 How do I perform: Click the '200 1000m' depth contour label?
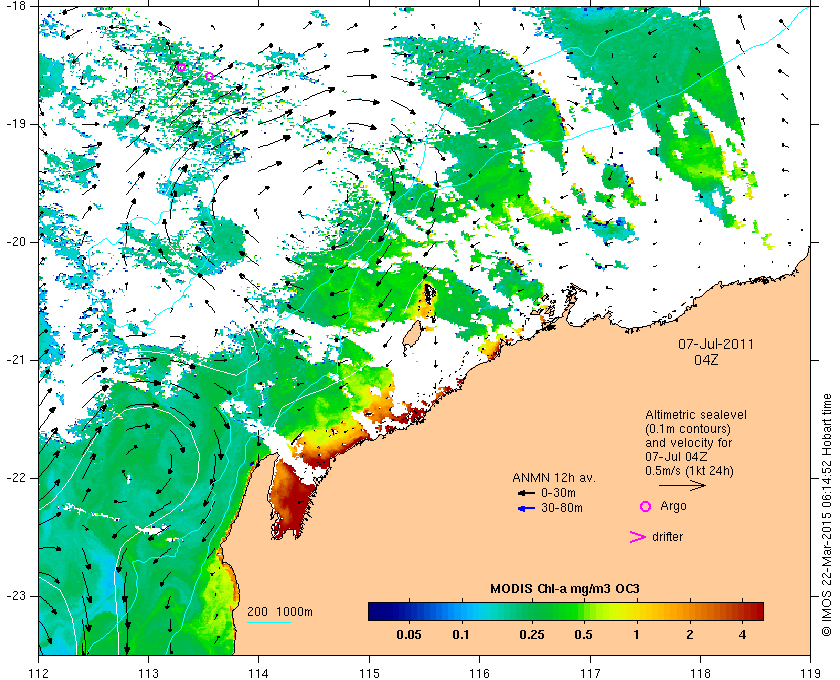pyautogui.click(x=280, y=612)
